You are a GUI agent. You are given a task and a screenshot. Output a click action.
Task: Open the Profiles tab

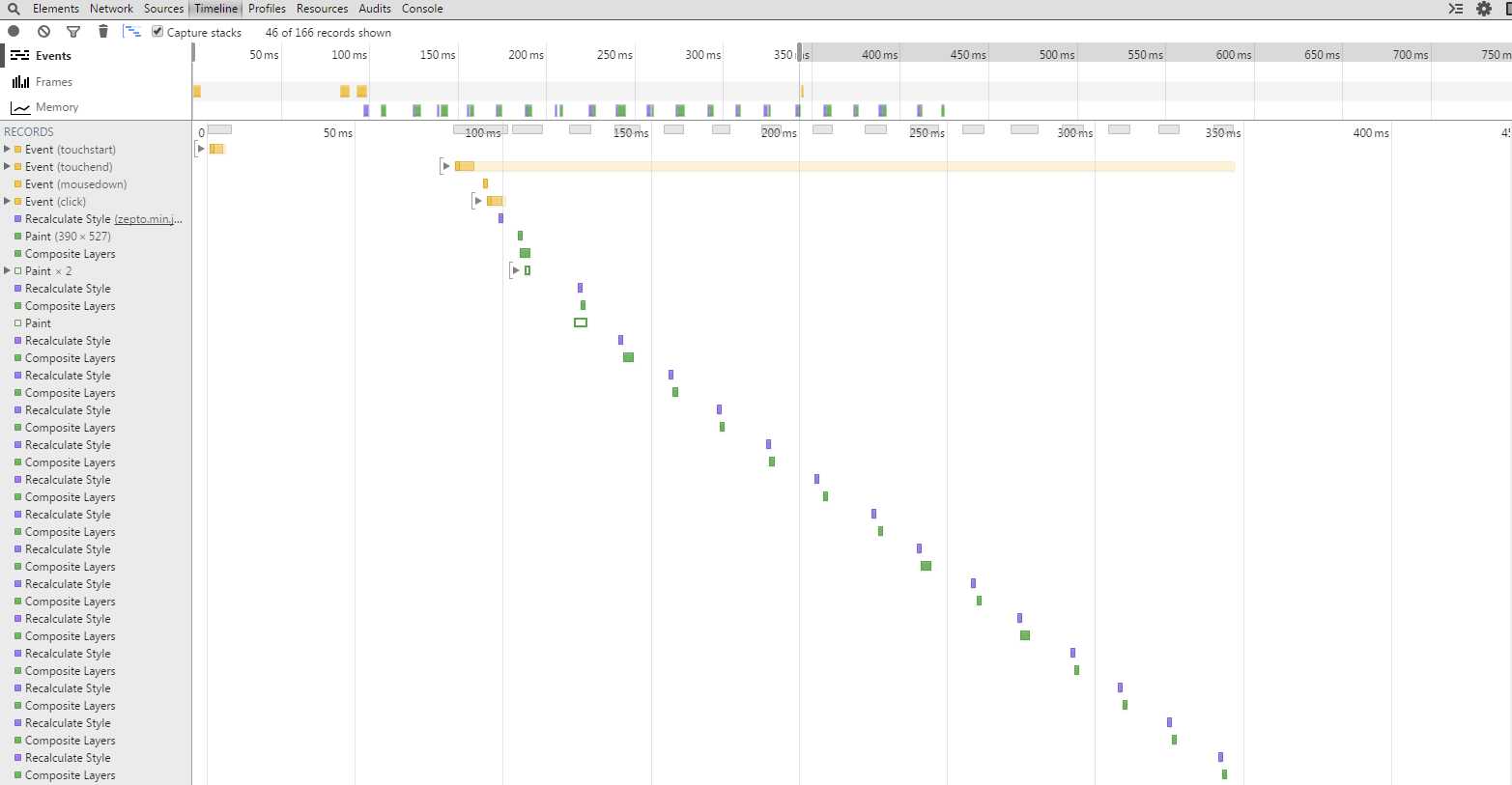(267, 9)
